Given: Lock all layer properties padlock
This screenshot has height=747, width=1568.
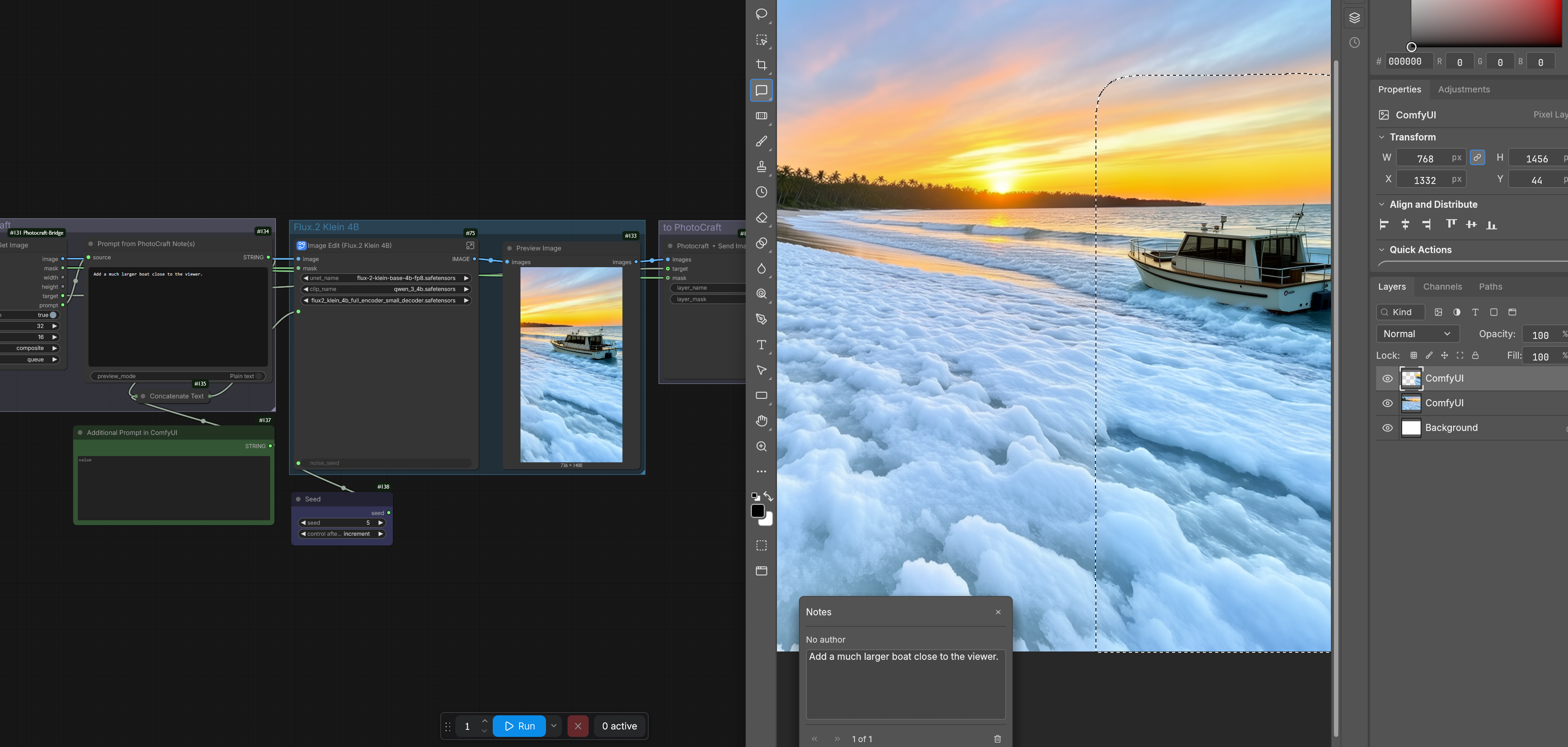Looking at the screenshot, I should tap(1475, 356).
